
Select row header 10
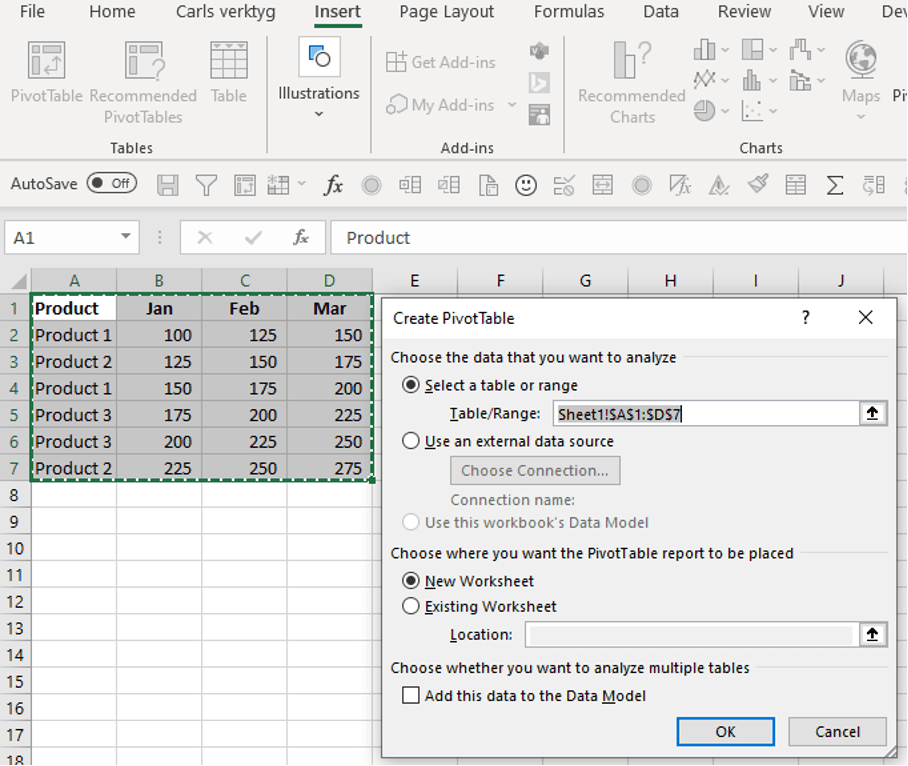click(x=15, y=548)
